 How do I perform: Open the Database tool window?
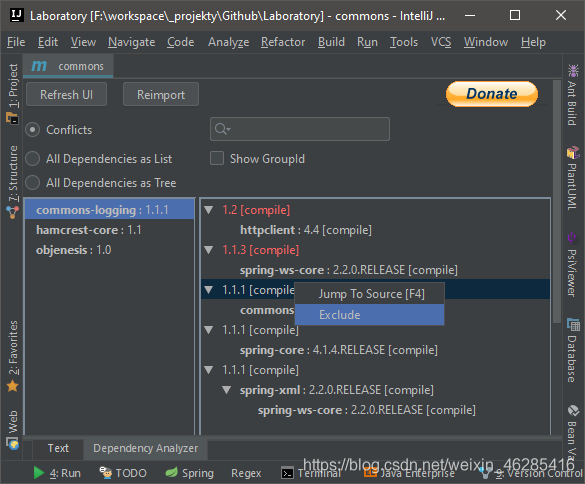click(573, 350)
